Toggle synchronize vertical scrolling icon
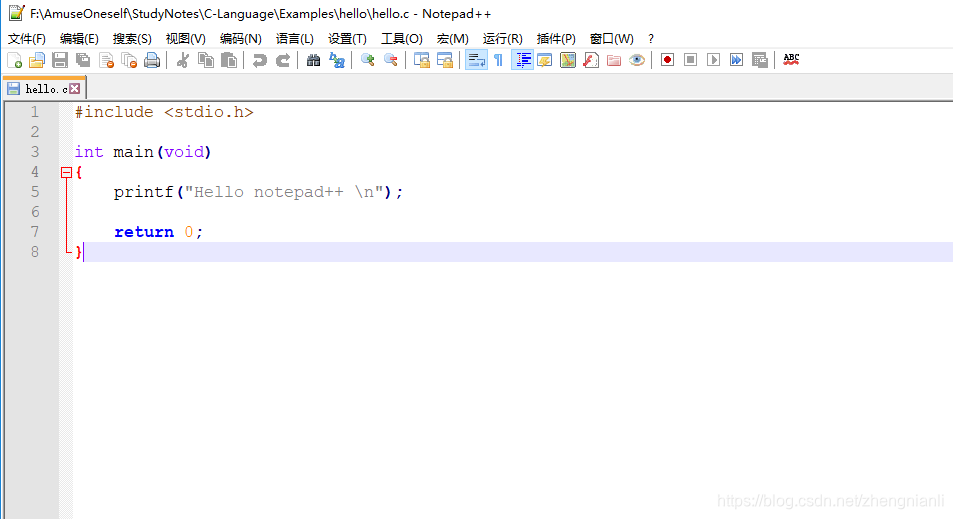The height and width of the screenshot is (519, 953). tap(421, 60)
